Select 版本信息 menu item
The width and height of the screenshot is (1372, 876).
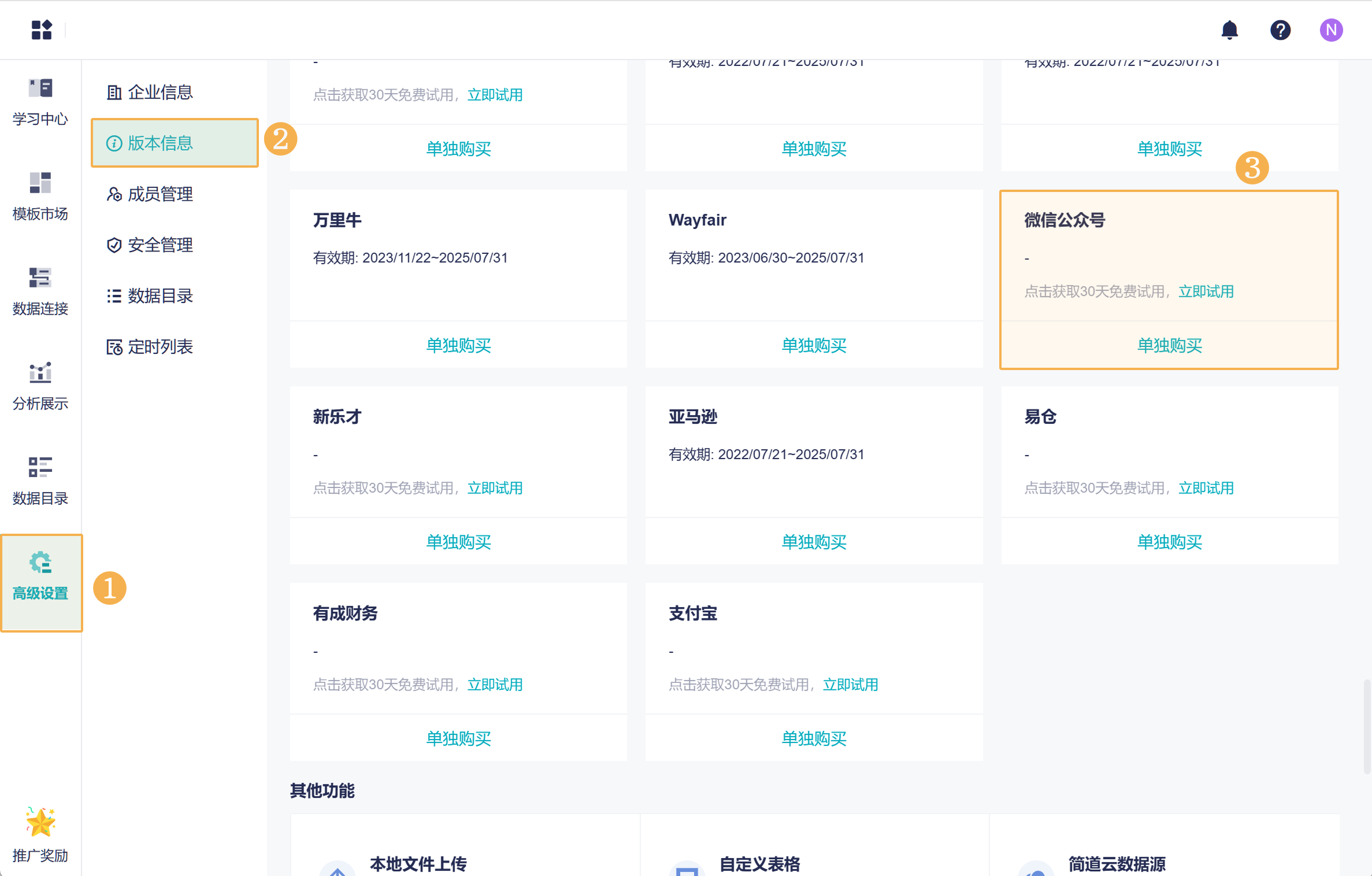point(160,143)
